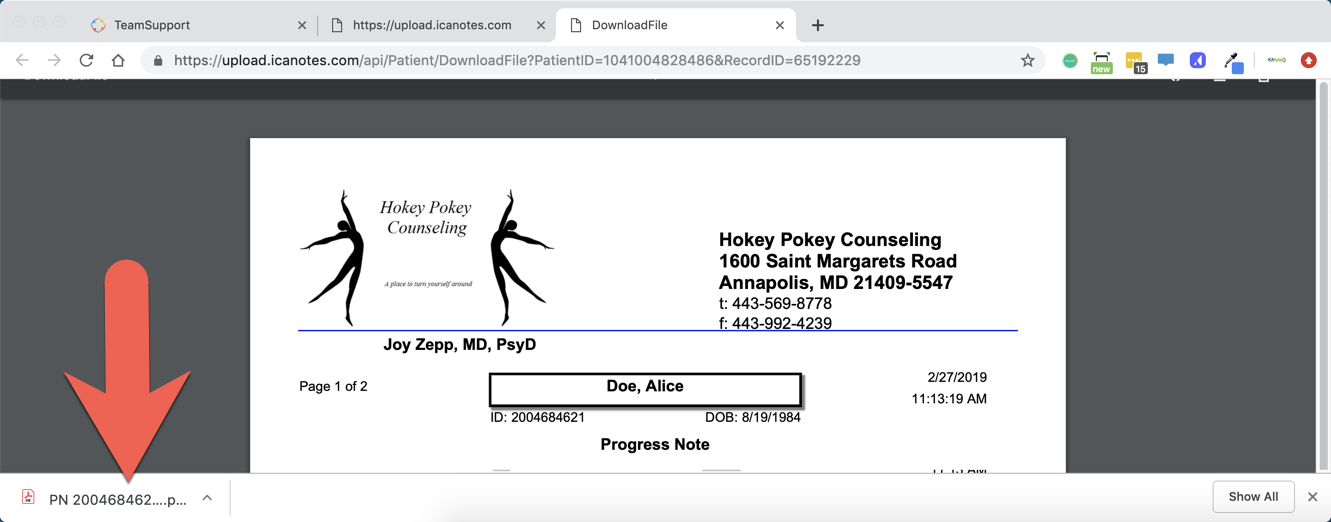Expand the downloaded PN file options chevron
The image size is (1331, 522).
click(x=207, y=498)
